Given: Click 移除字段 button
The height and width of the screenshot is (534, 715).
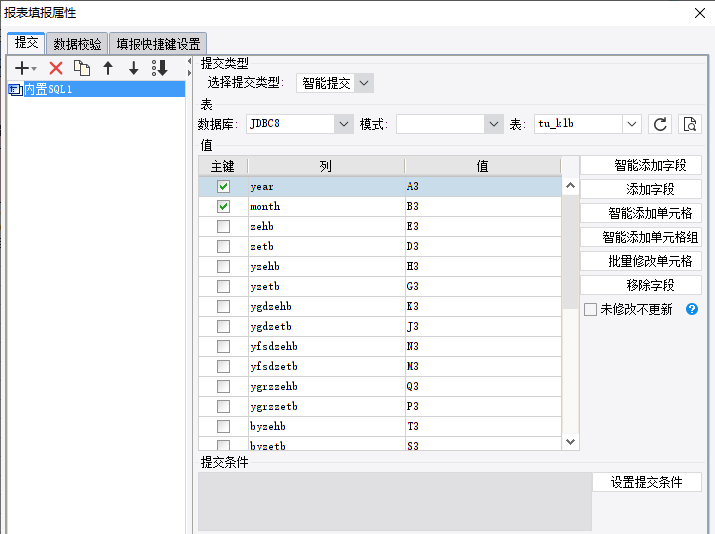Looking at the screenshot, I should click(x=641, y=285).
